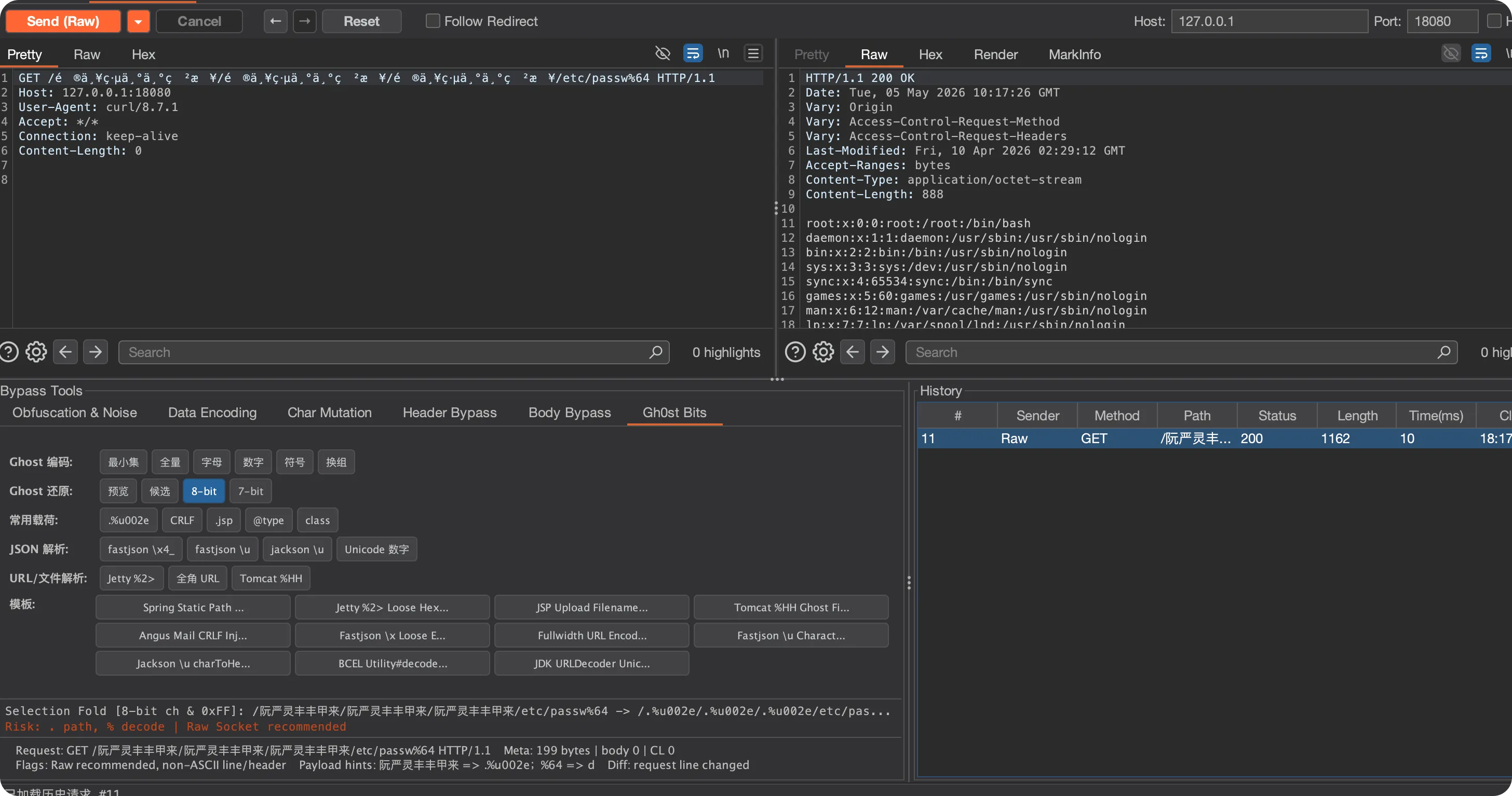Click the Send (Raw) button
This screenshot has height=796, width=1512.
coord(63,22)
